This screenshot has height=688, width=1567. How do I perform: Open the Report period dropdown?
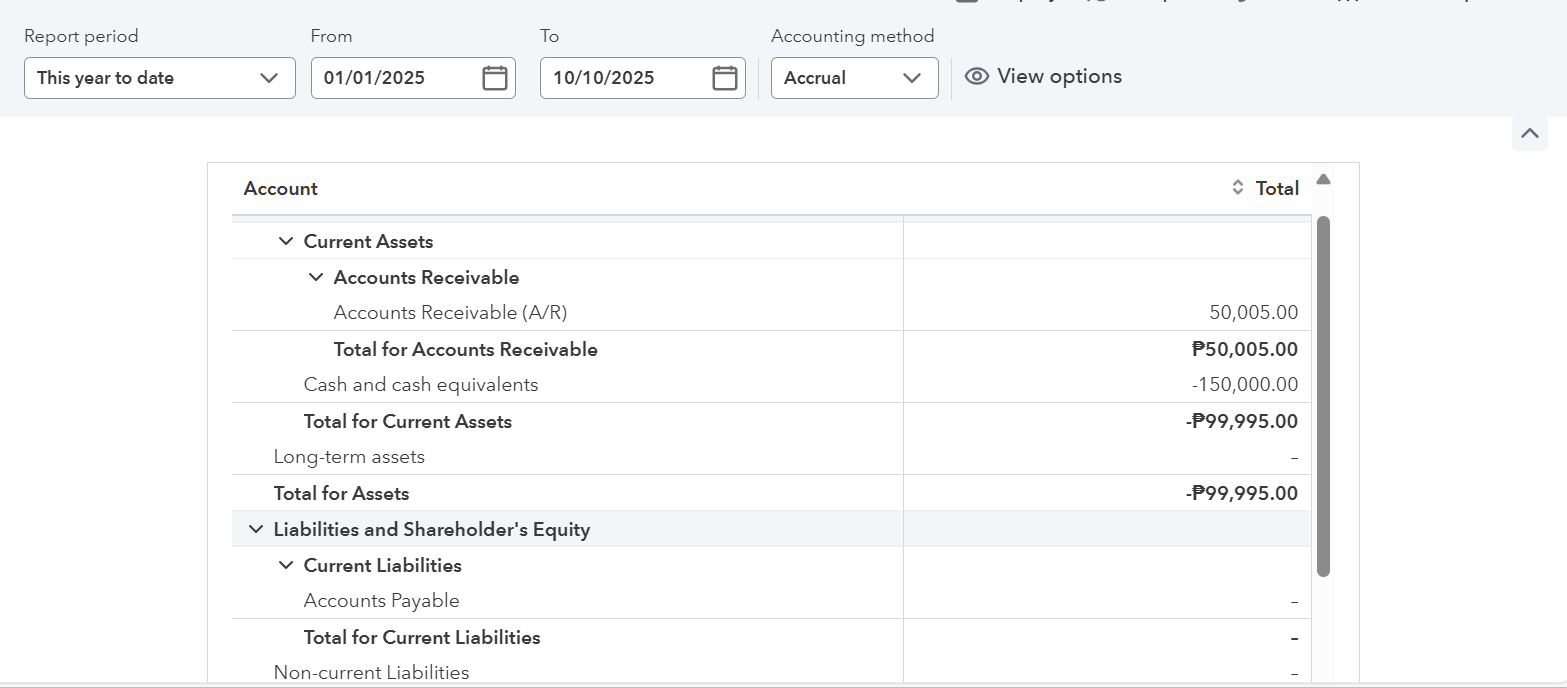[x=160, y=78]
